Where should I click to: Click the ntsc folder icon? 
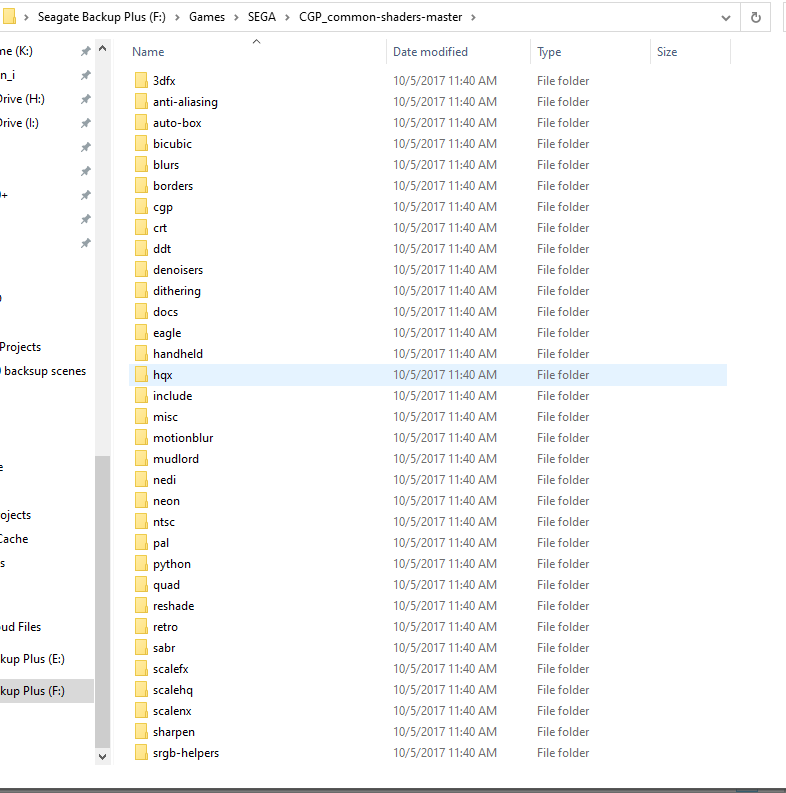[x=141, y=521]
